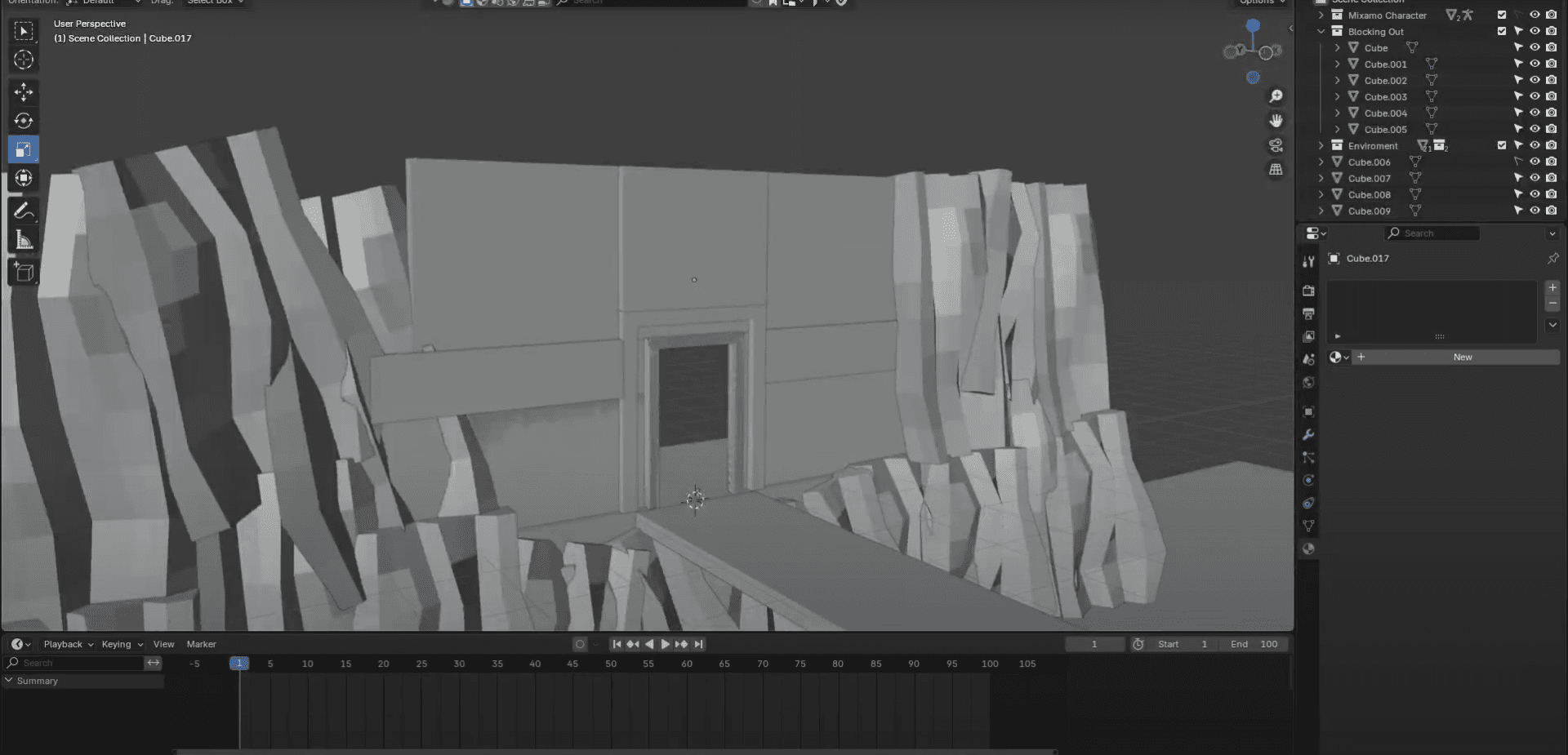
Task: Select the Measure tool
Action: [x=24, y=240]
